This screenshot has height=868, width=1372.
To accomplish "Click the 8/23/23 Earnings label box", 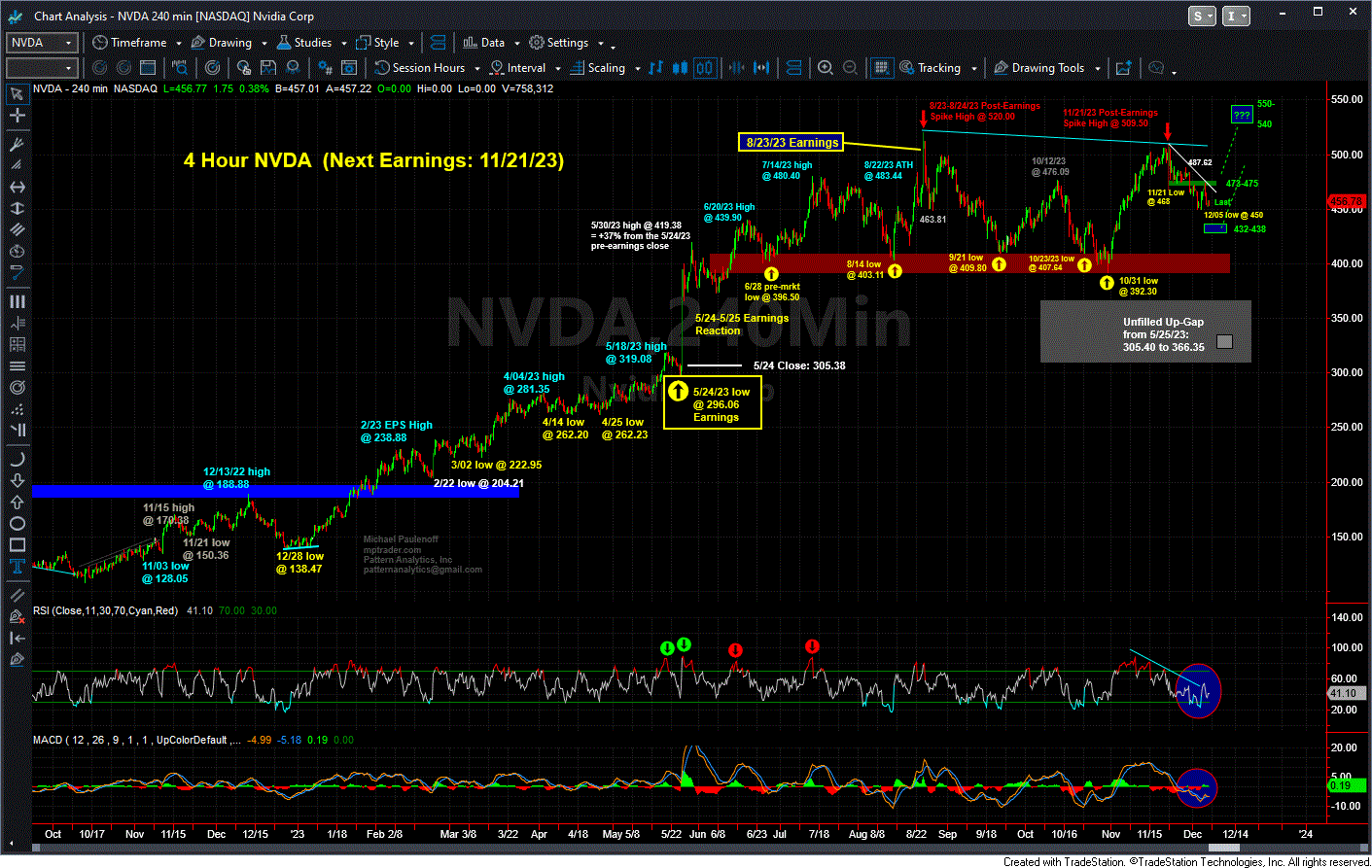I will 792,142.
